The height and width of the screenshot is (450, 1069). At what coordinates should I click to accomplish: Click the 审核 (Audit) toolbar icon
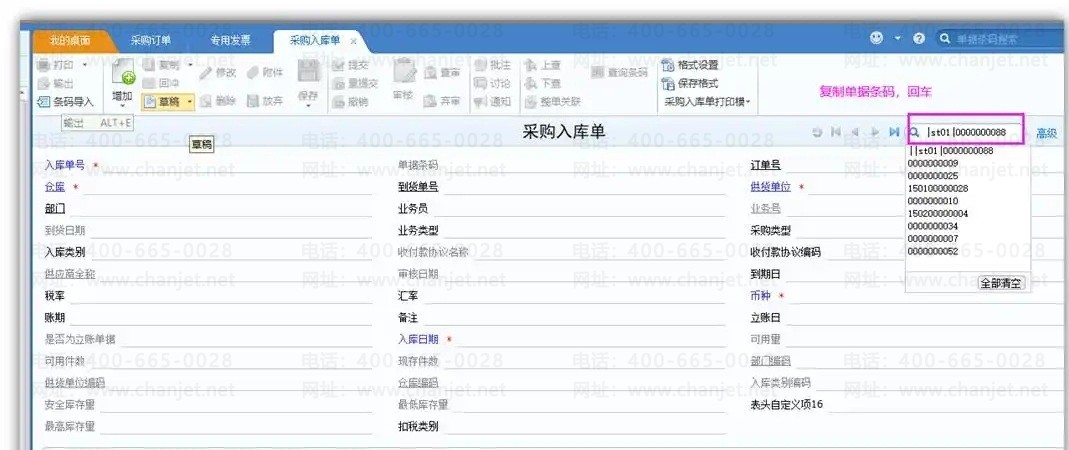pos(402,76)
